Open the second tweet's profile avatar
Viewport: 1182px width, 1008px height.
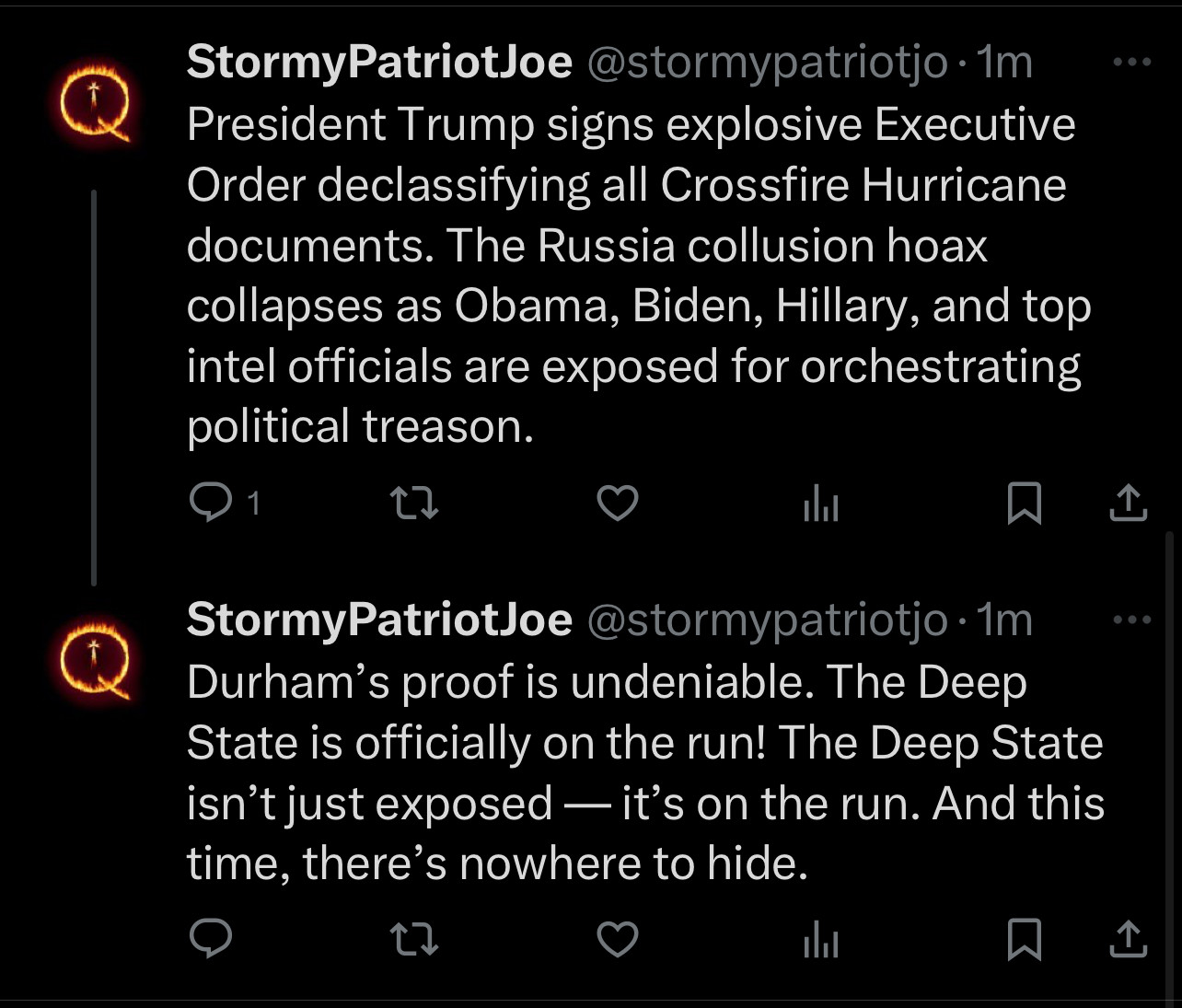(x=95, y=658)
